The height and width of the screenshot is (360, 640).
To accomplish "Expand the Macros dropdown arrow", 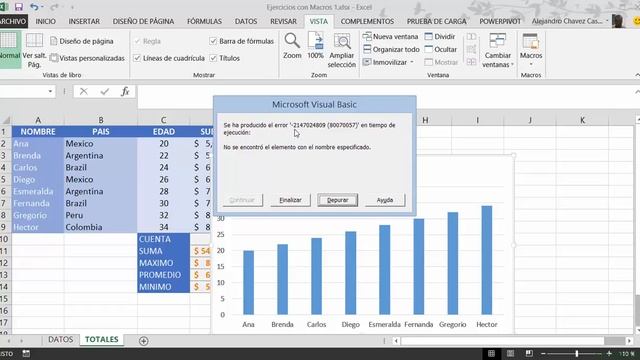I will (531, 64).
